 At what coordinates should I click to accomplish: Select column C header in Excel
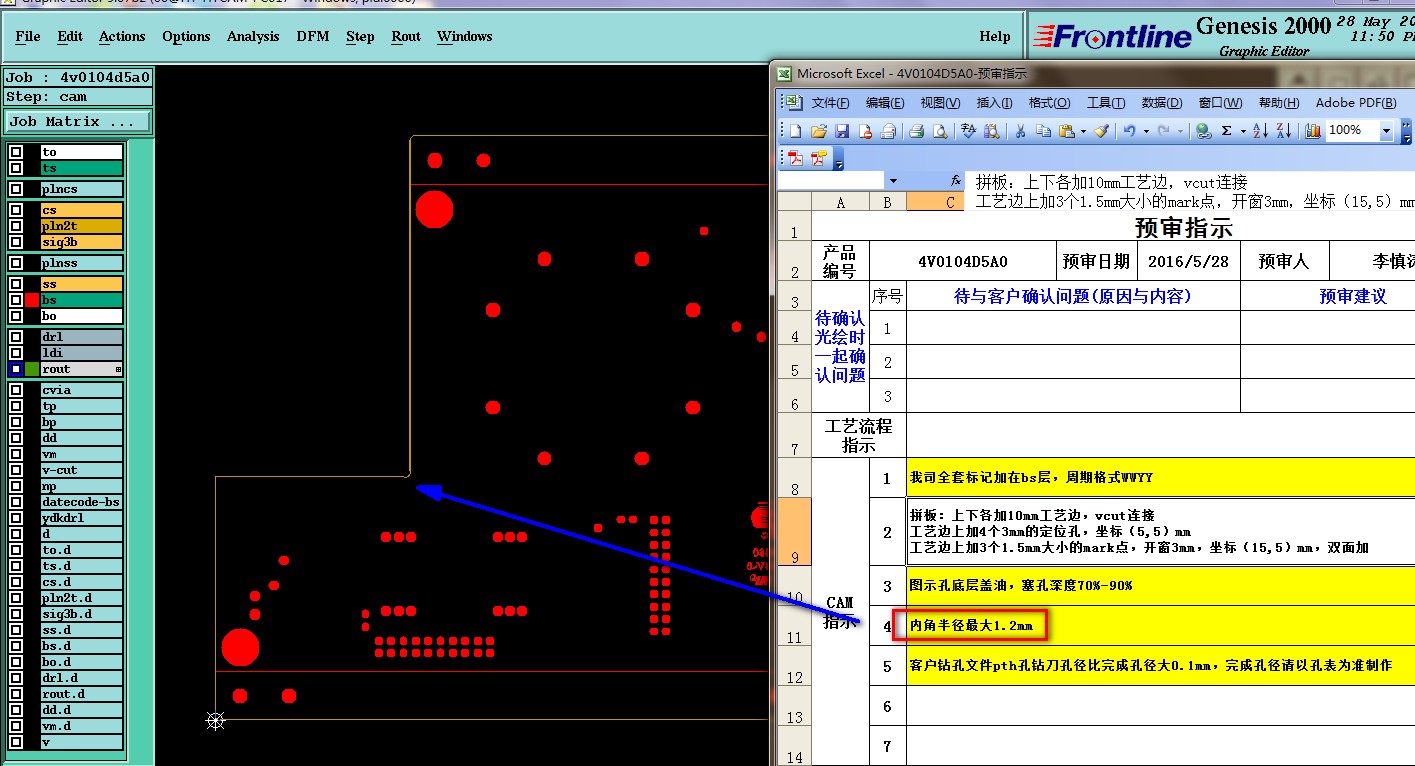pos(936,202)
